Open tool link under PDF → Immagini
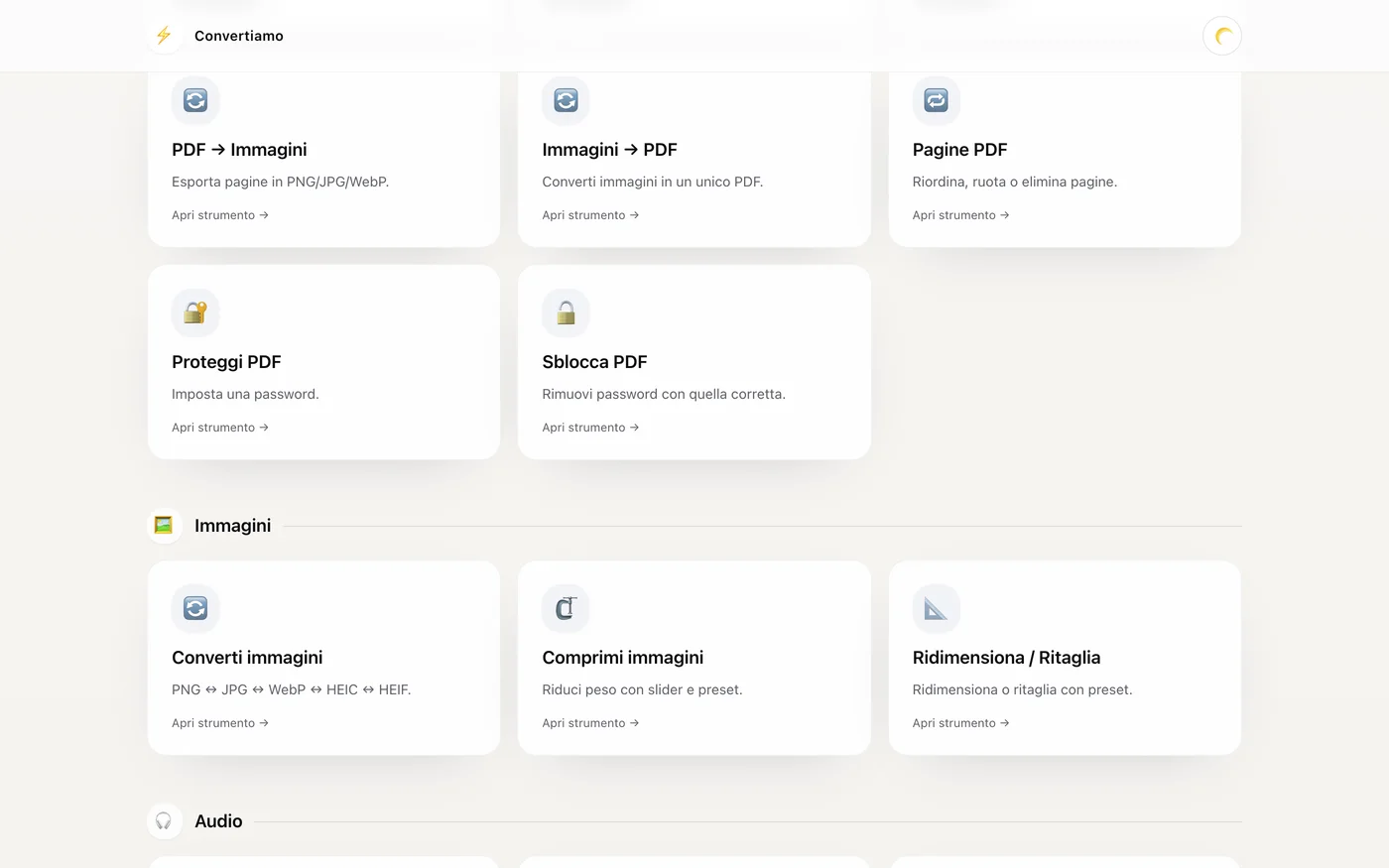The image size is (1389, 868). point(220,215)
